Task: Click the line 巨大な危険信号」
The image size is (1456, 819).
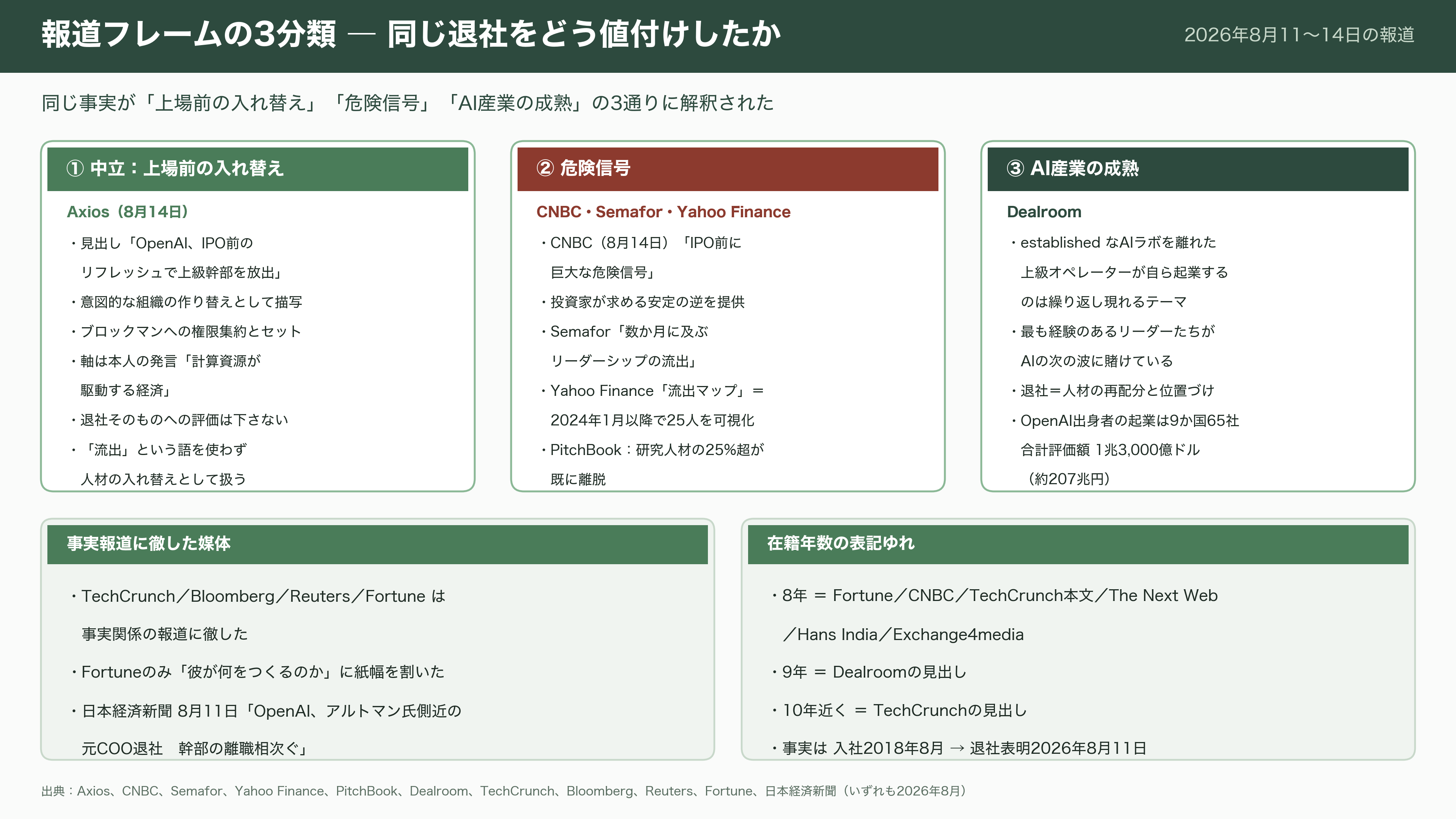Action: pyautogui.click(x=602, y=273)
